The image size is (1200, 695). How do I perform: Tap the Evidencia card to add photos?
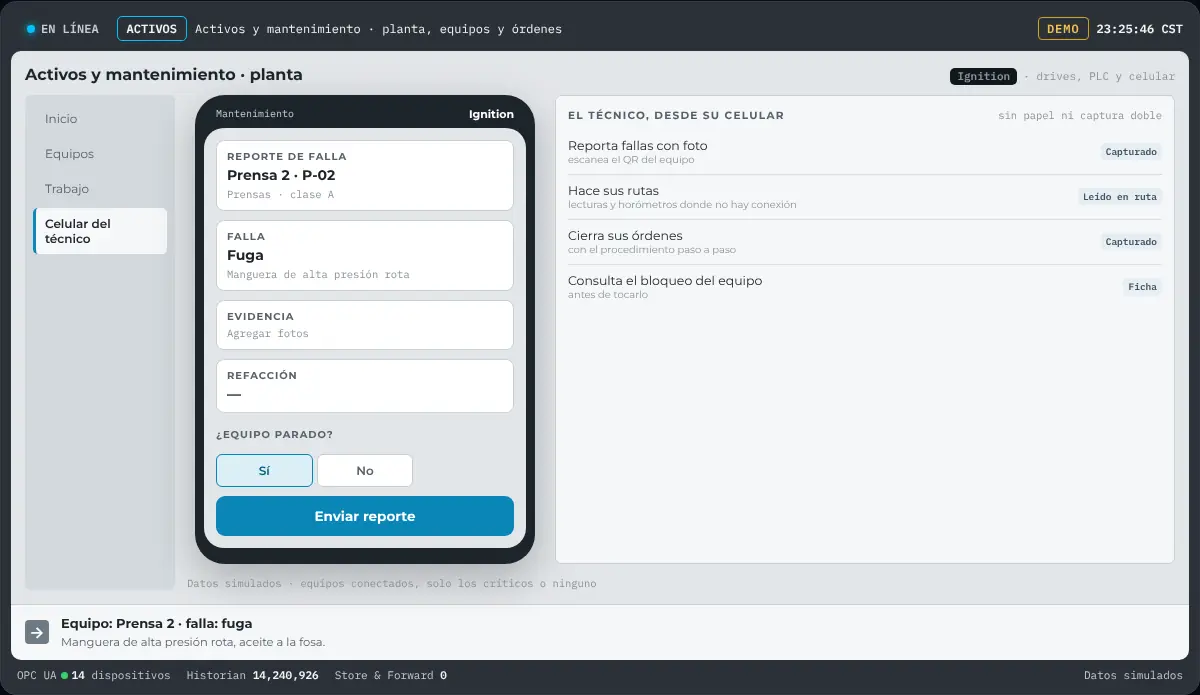[x=365, y=325]
